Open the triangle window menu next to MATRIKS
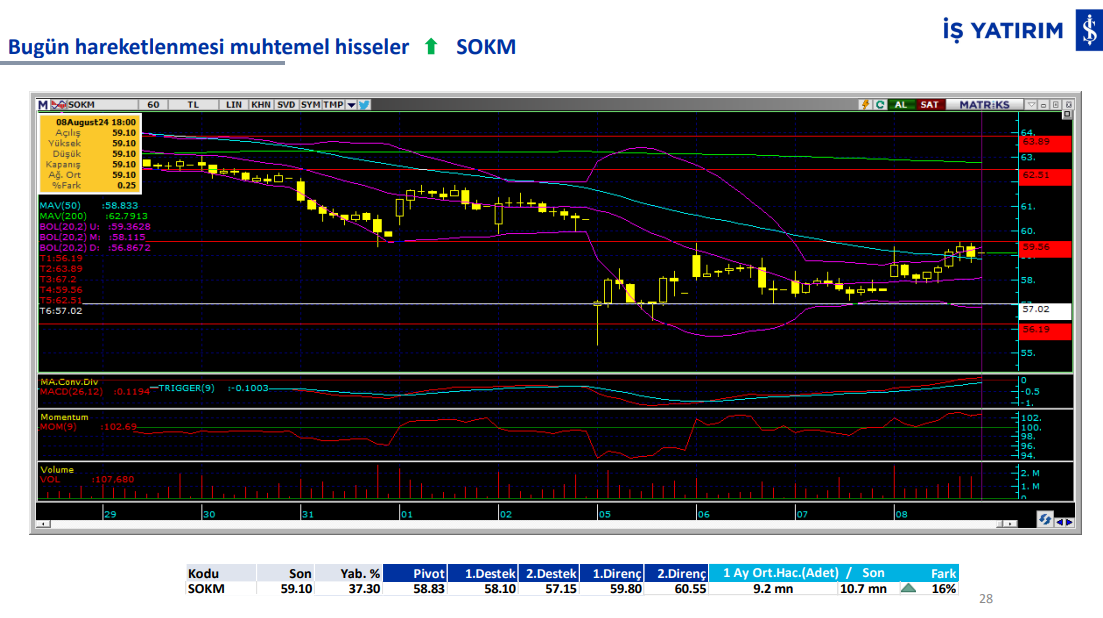This screenshot has height=618, width=1103. 1032,104
